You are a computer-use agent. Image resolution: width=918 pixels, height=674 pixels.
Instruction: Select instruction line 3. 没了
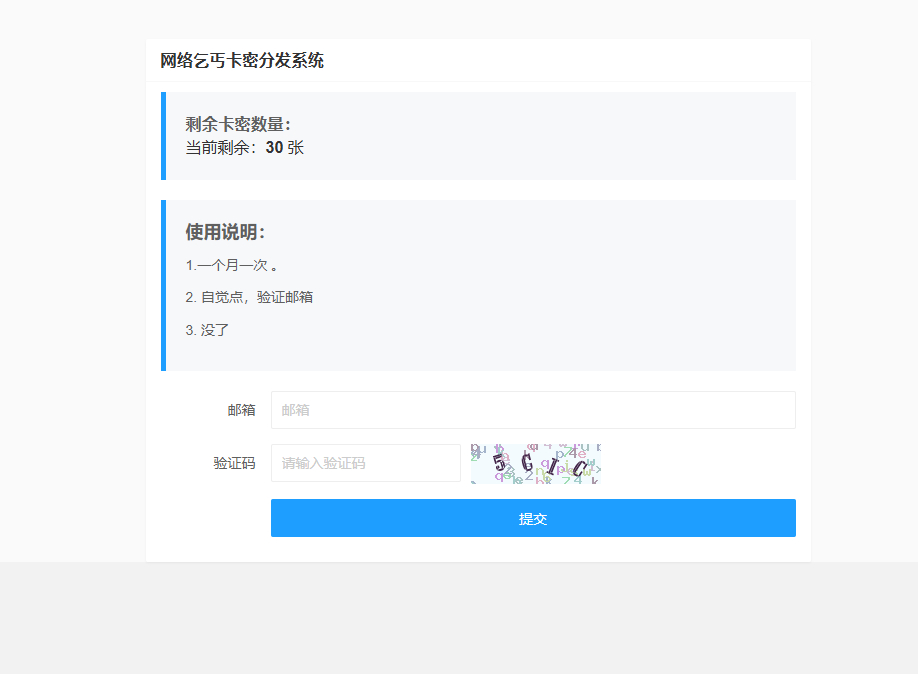tap(207, 330)
